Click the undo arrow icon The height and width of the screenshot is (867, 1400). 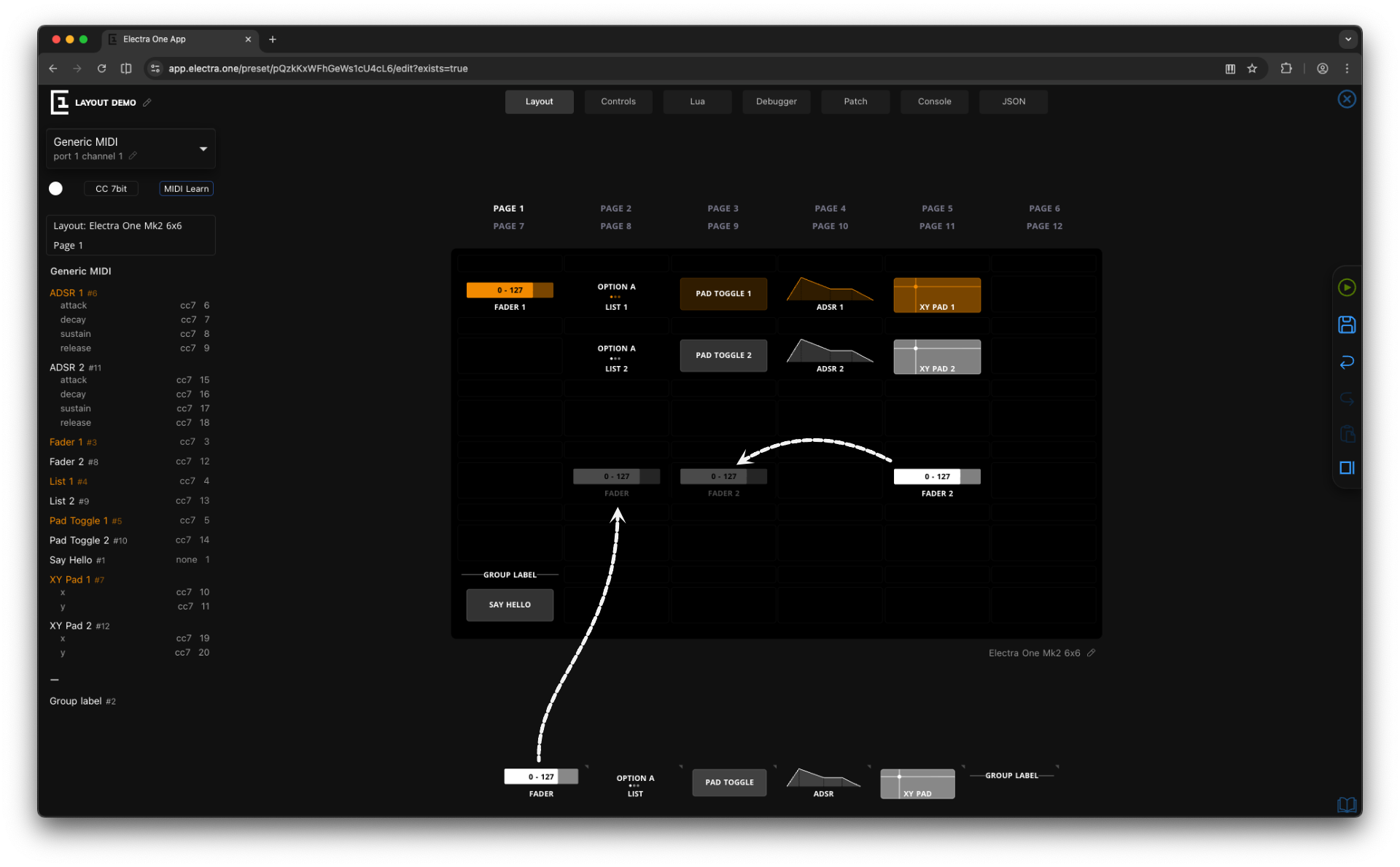point(1346,362)
